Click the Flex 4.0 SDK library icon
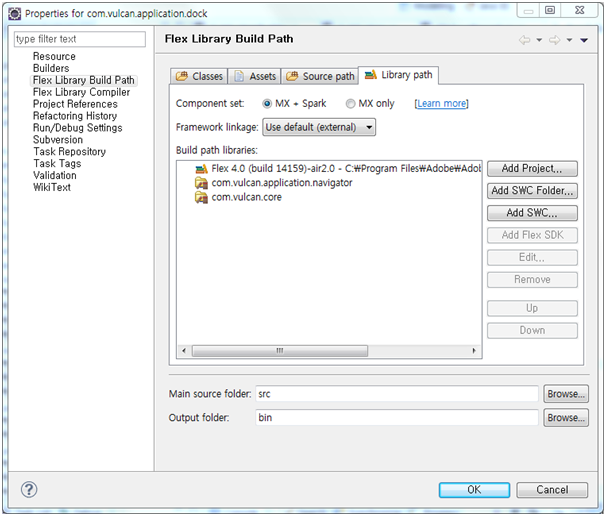This screenshot has width=606, height=516. [201, 169]
